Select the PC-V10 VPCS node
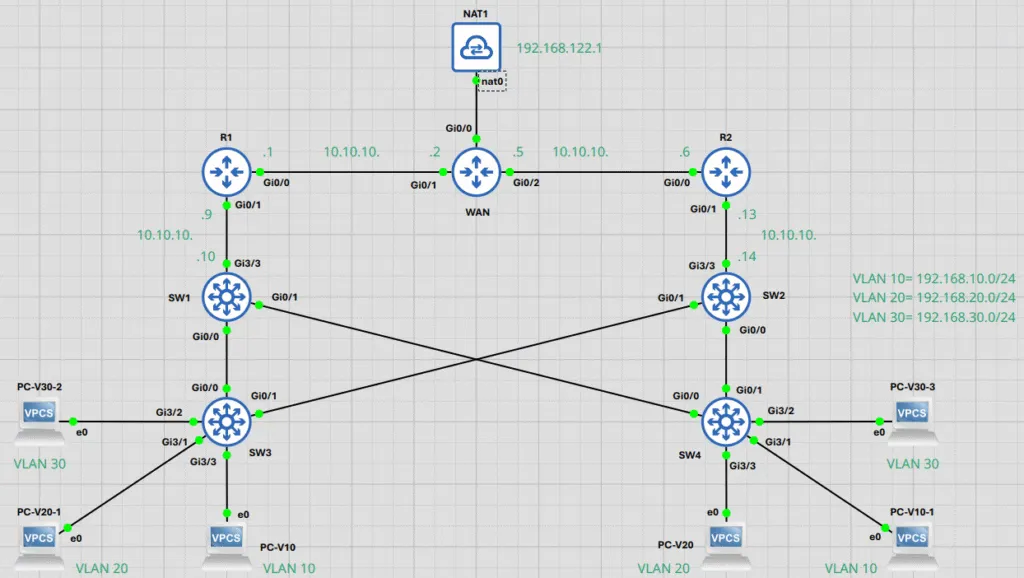Image resolution: width=1024 pixels, height=578 pixels. click(x=226, y=545)
